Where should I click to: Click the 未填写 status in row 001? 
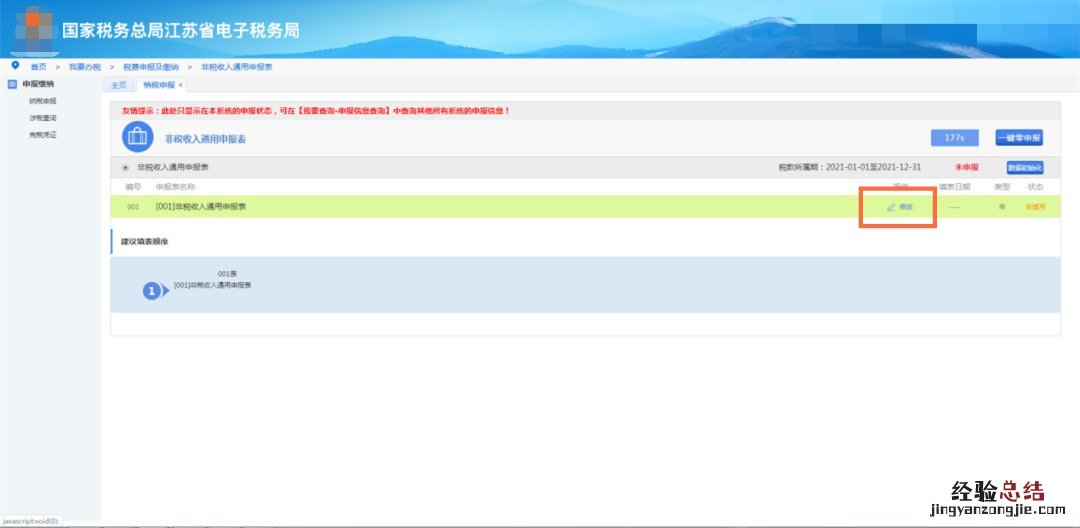1035,207
